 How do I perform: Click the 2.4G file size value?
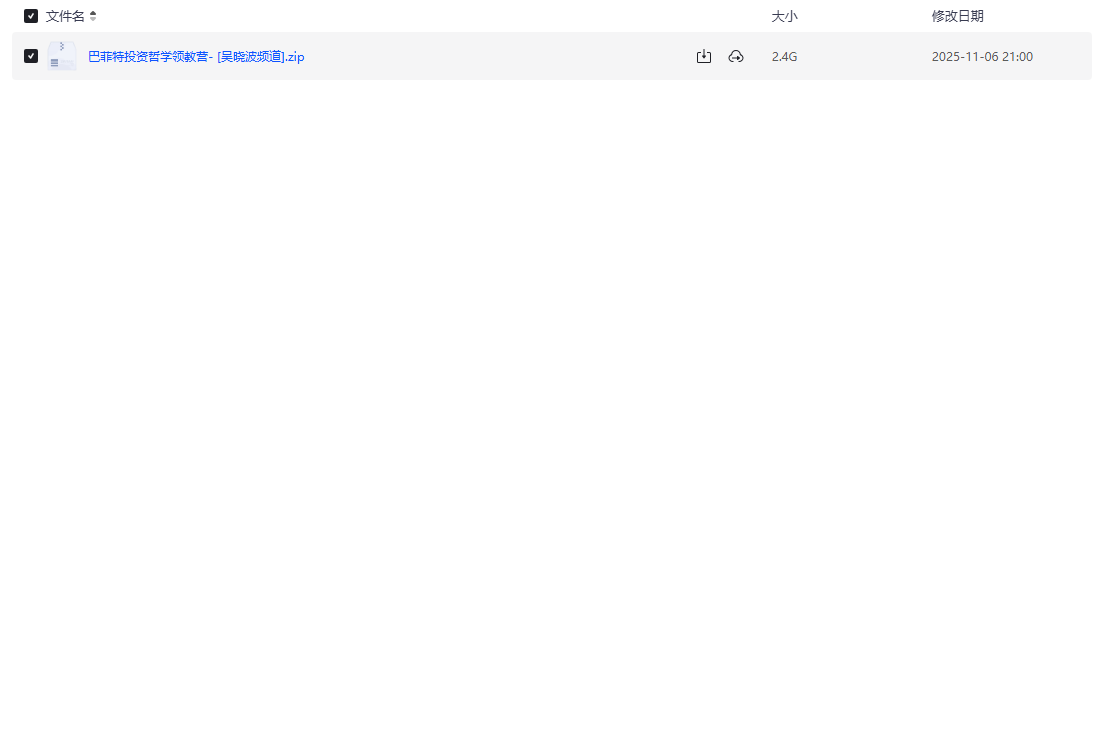coord(784,57)
